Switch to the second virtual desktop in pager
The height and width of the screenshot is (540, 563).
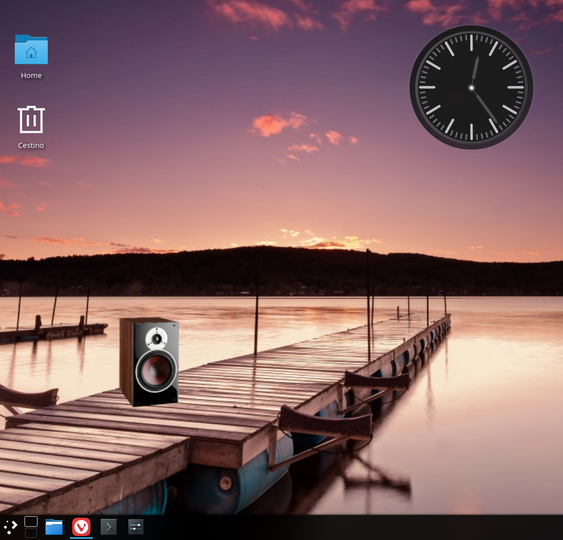(31, 533)
